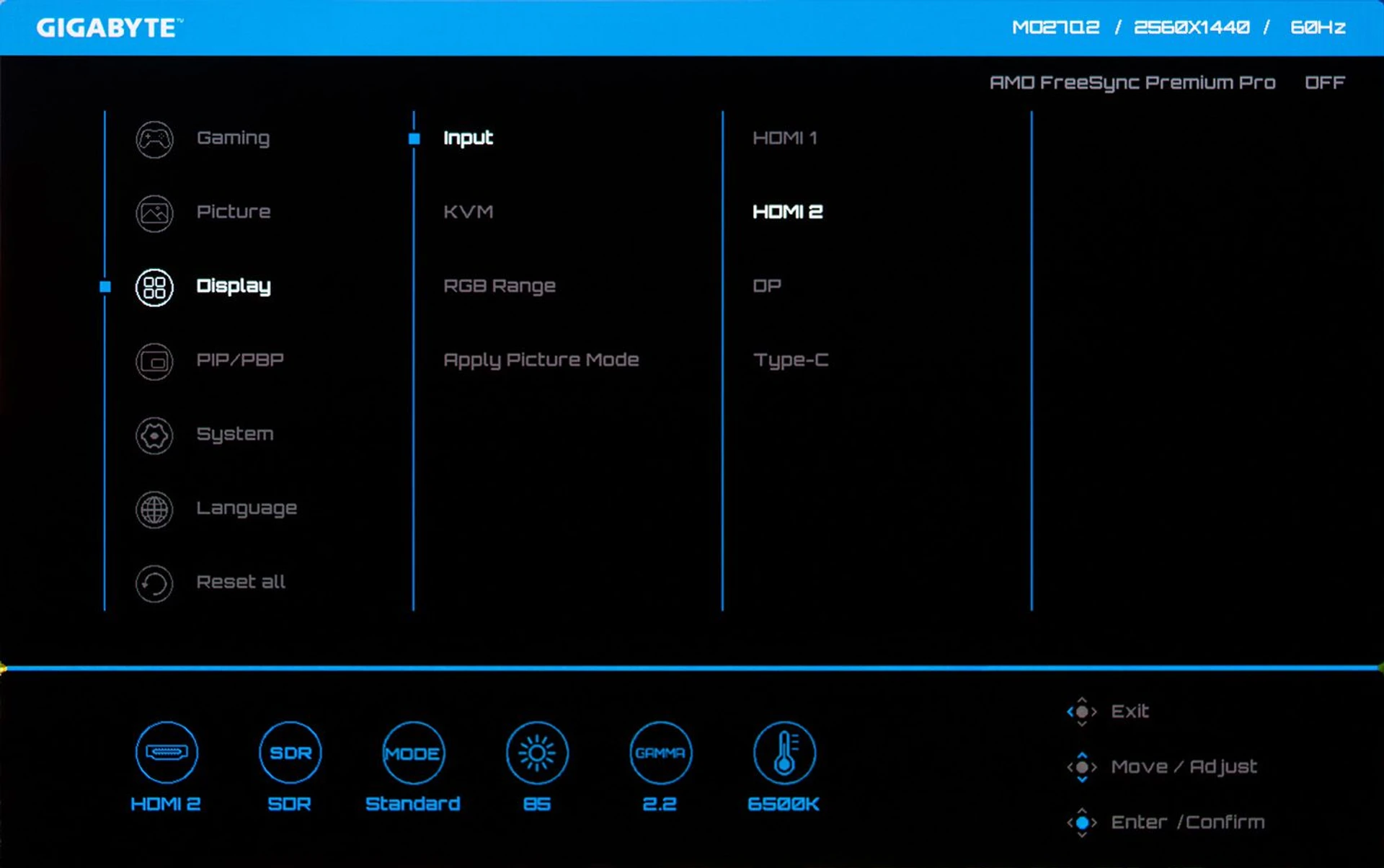This screenshot has height=868, width=1384.
Task: Click the Display grid icon
Action: tap(154, 287)
